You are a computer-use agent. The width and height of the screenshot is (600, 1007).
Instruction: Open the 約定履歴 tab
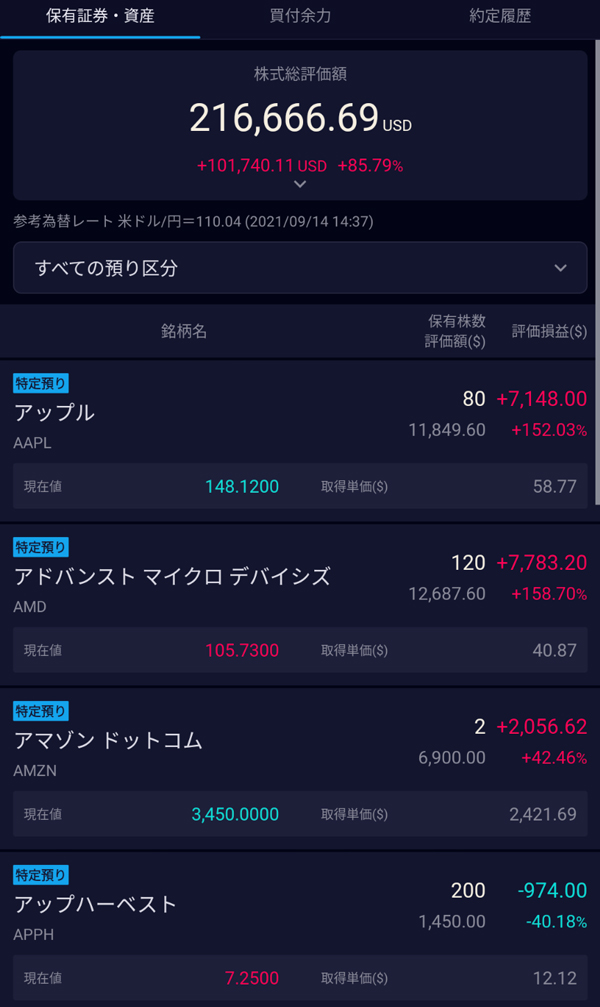coord(500,17)
